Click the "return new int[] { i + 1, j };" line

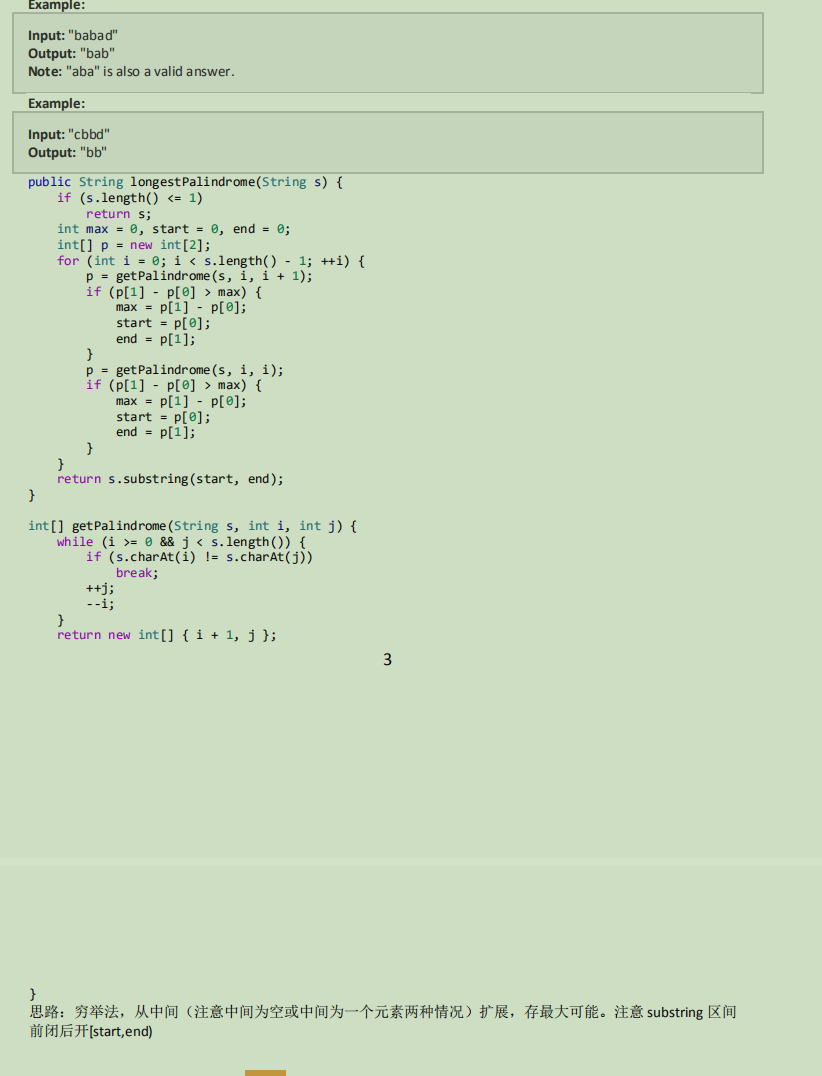pos(167,635)
